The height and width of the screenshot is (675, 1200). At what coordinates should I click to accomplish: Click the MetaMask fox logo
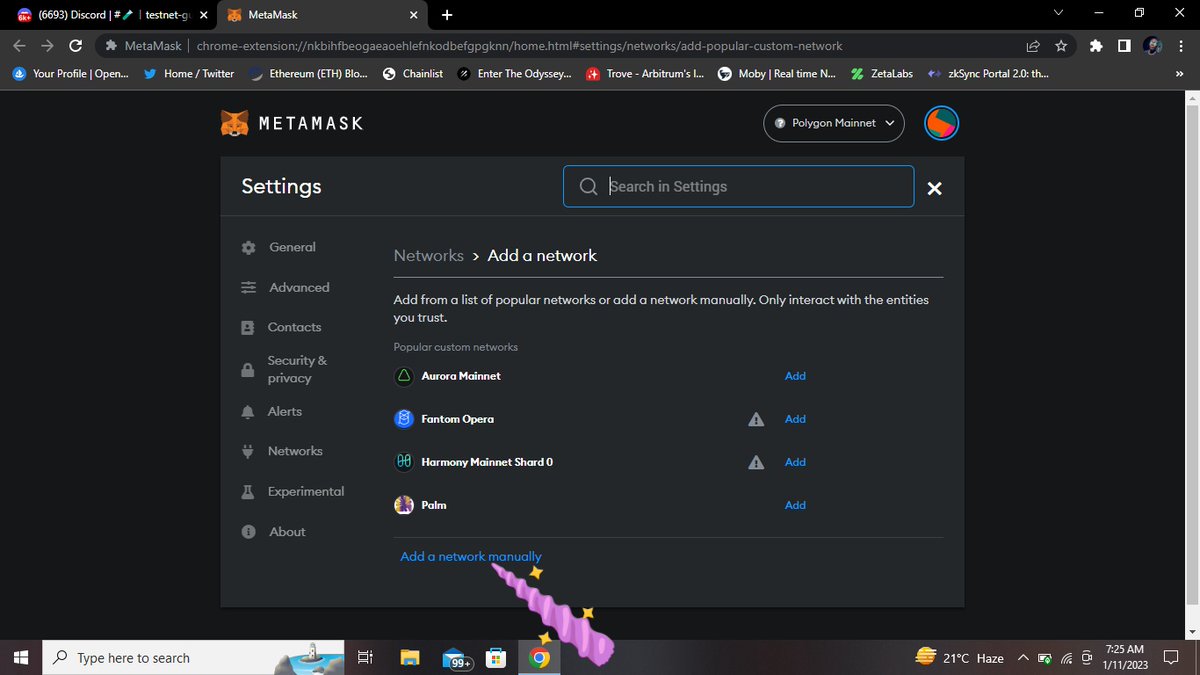coord(235,123)
